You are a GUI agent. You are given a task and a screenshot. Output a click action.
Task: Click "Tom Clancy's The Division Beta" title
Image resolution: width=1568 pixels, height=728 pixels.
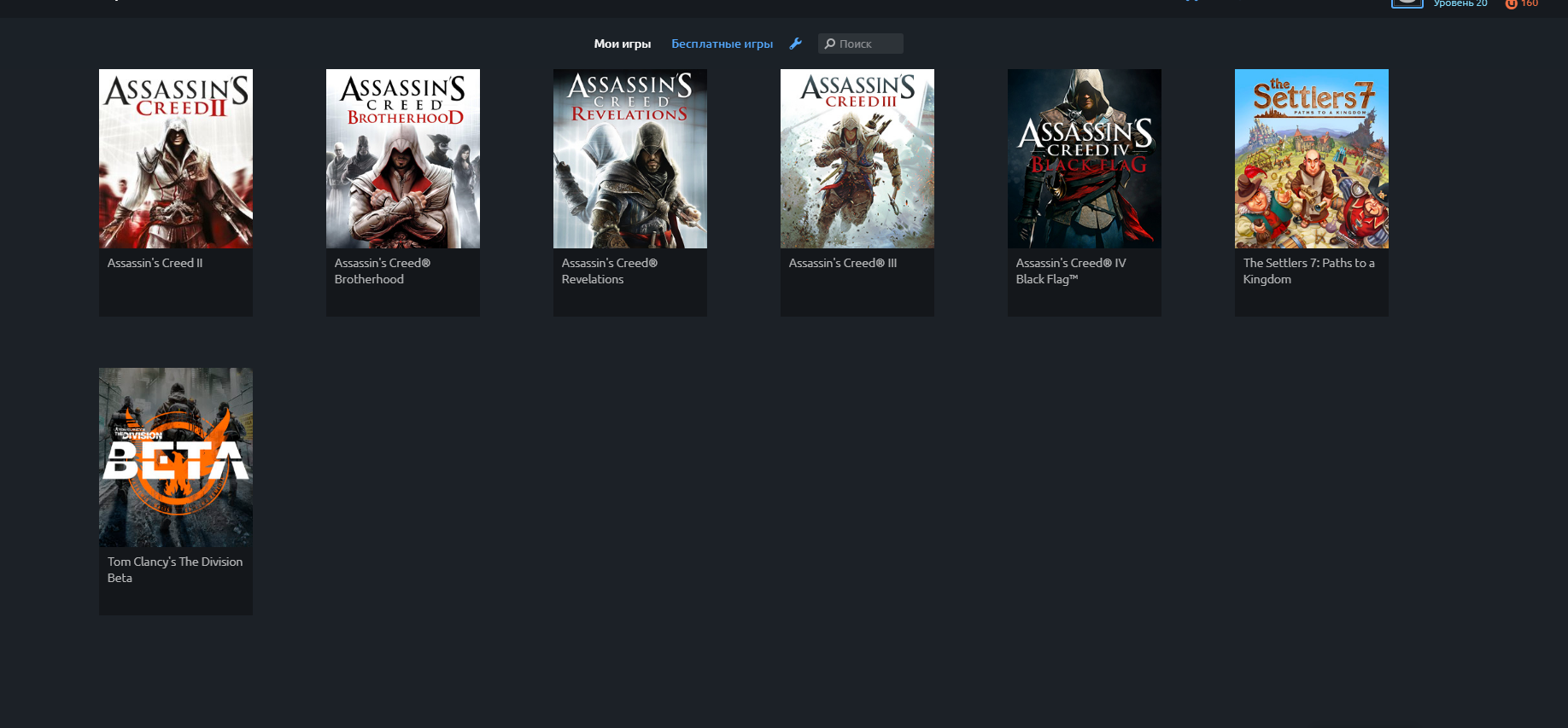click(x=175, y=570)
